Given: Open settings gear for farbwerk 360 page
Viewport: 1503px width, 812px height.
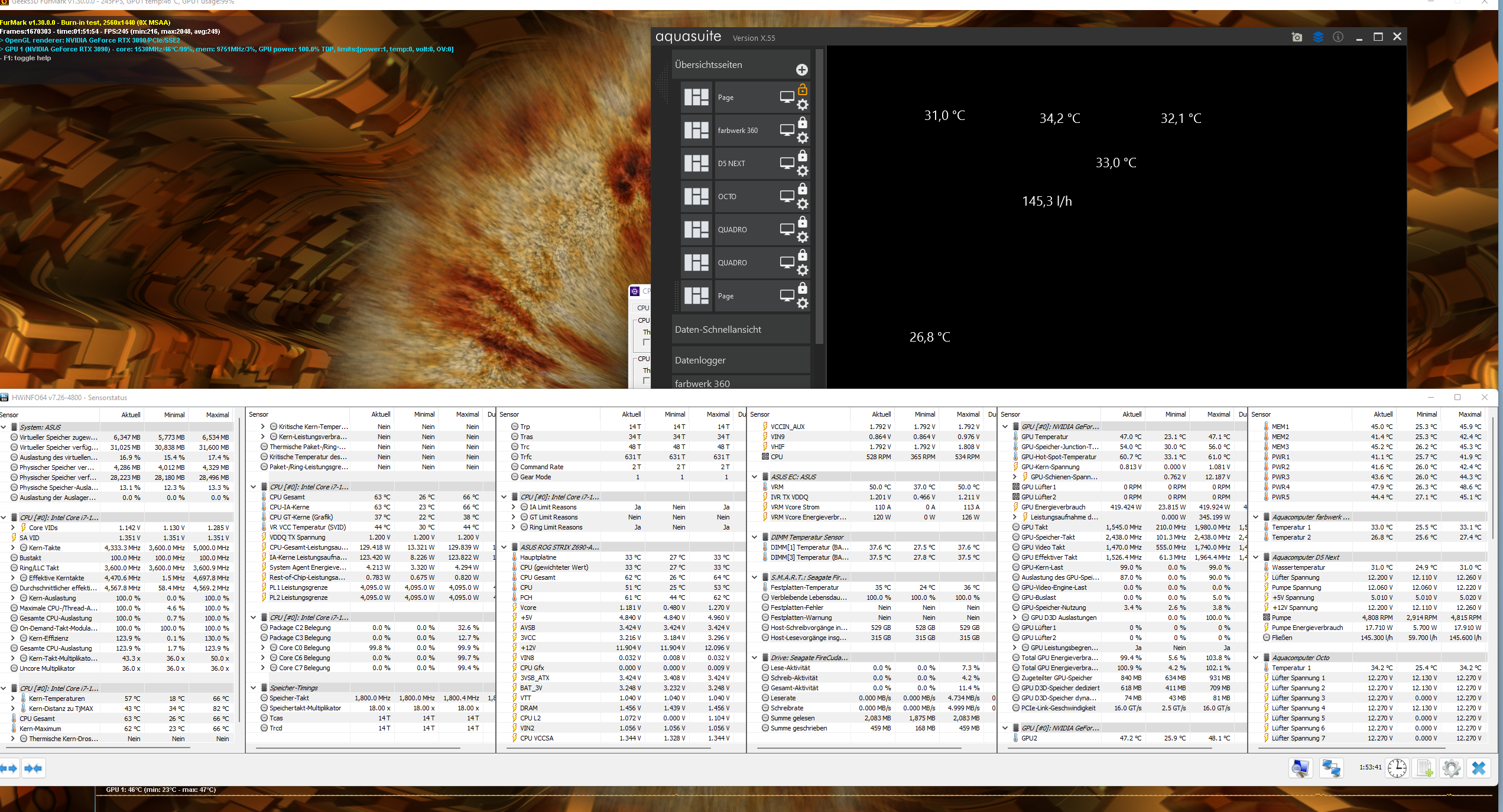Looking at the screenshot, I should click(x=803, y=138).
